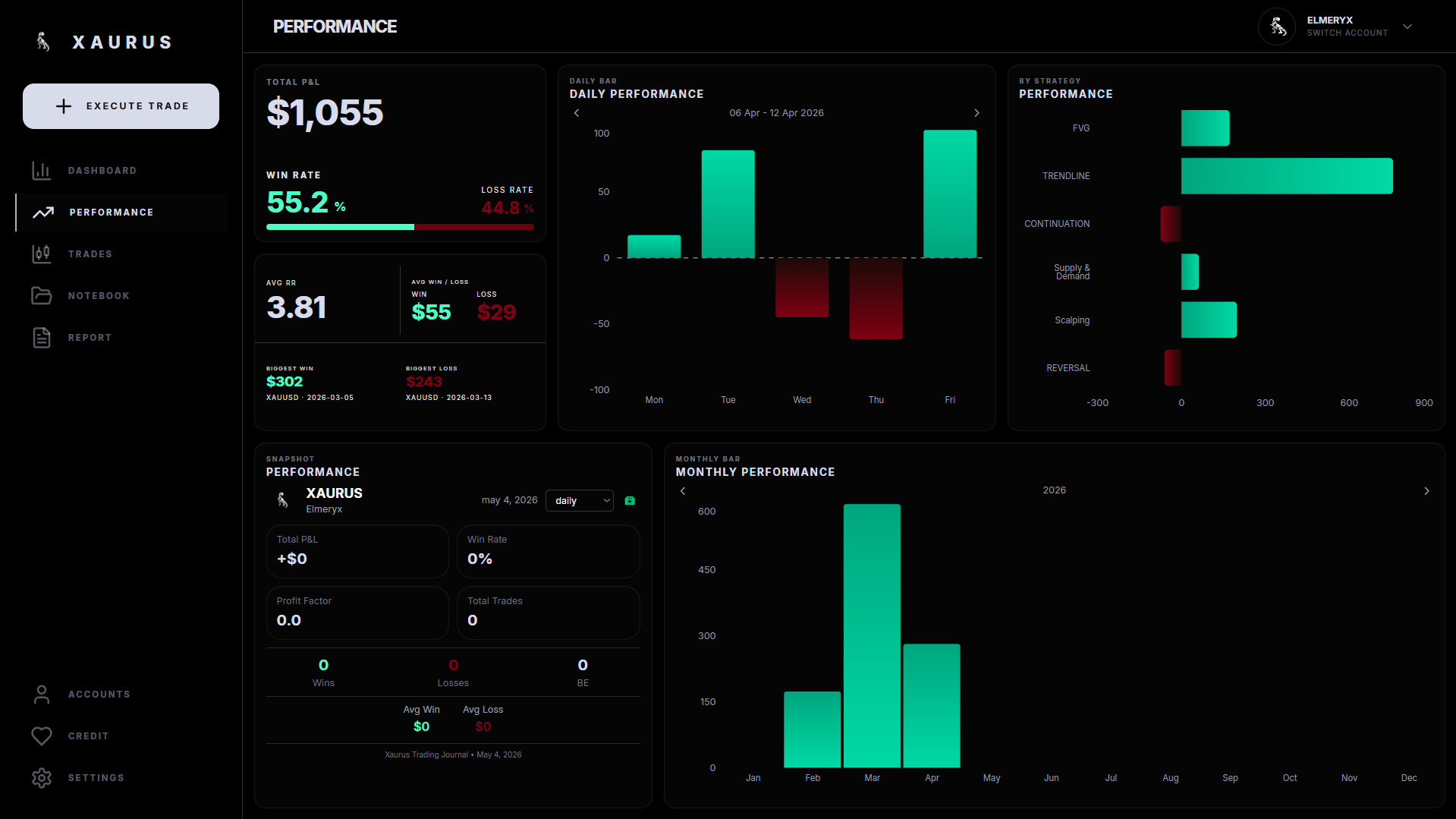Click the 2026 year label in monthly chart
Image resolution: width=1456 pixels, height=819 pixels.
point(1054,490)
